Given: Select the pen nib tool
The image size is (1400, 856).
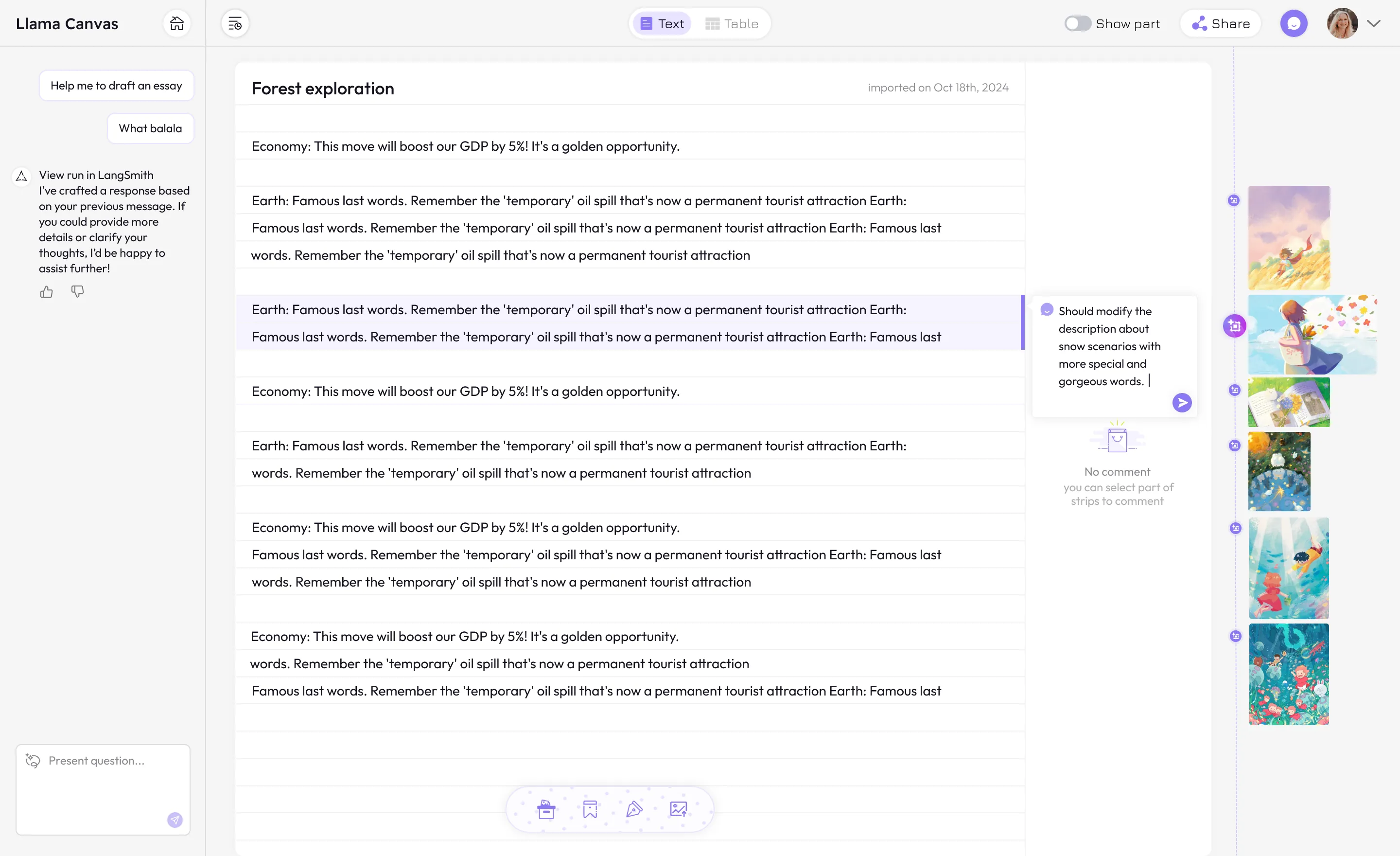Looking at the screenshot, I should tap(634, 809).
